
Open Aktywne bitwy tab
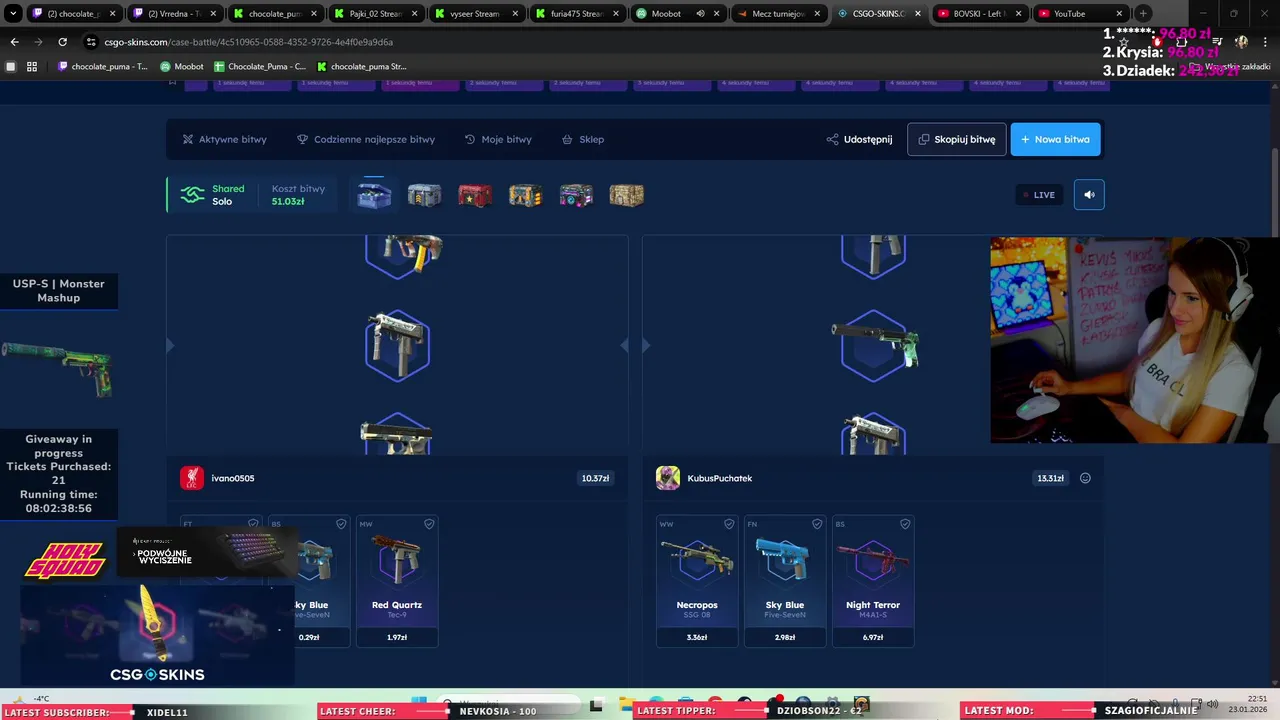[224, 139]
